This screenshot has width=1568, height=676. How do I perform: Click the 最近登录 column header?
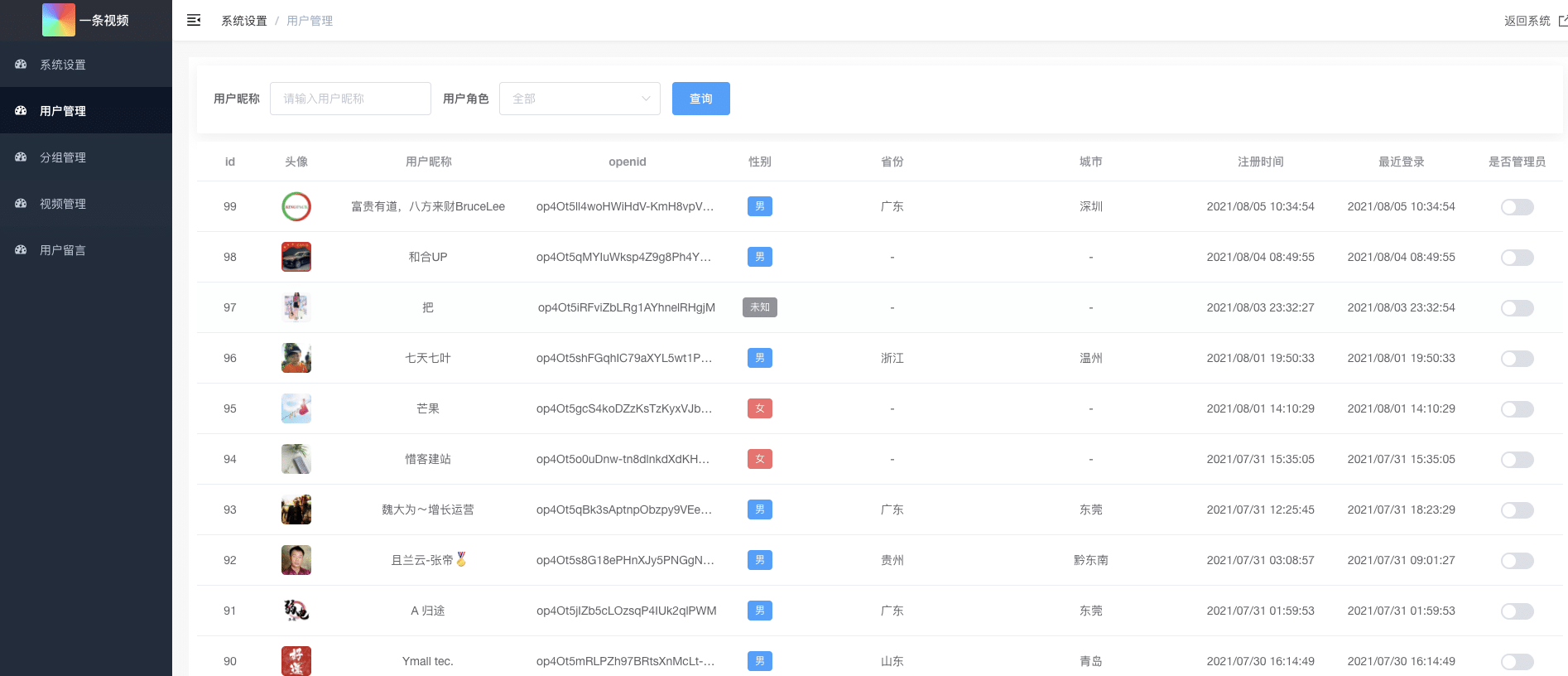point(1402,162)
